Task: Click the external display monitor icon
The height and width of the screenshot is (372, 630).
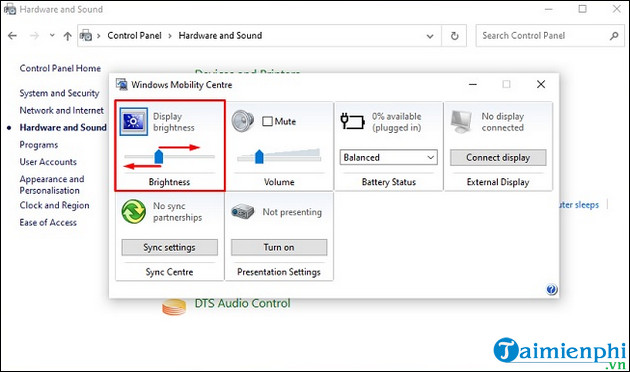Action: point(461,121)
